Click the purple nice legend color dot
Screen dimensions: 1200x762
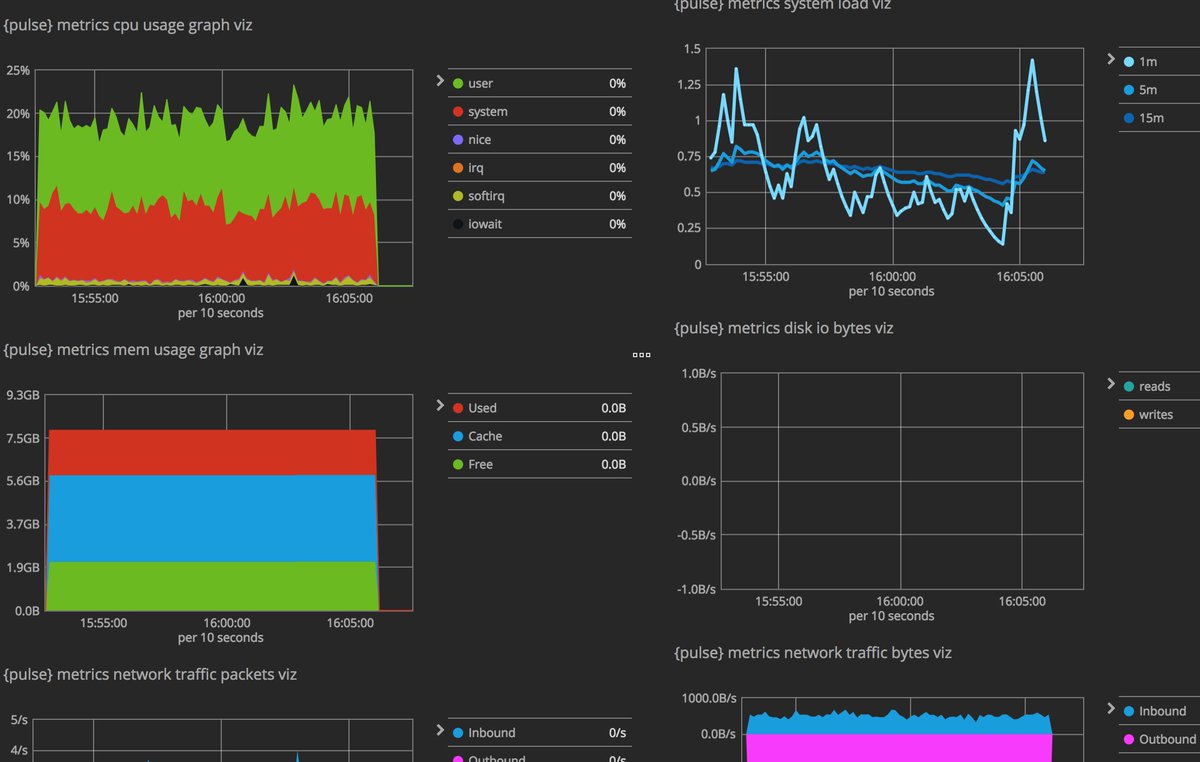pos(458,140)
